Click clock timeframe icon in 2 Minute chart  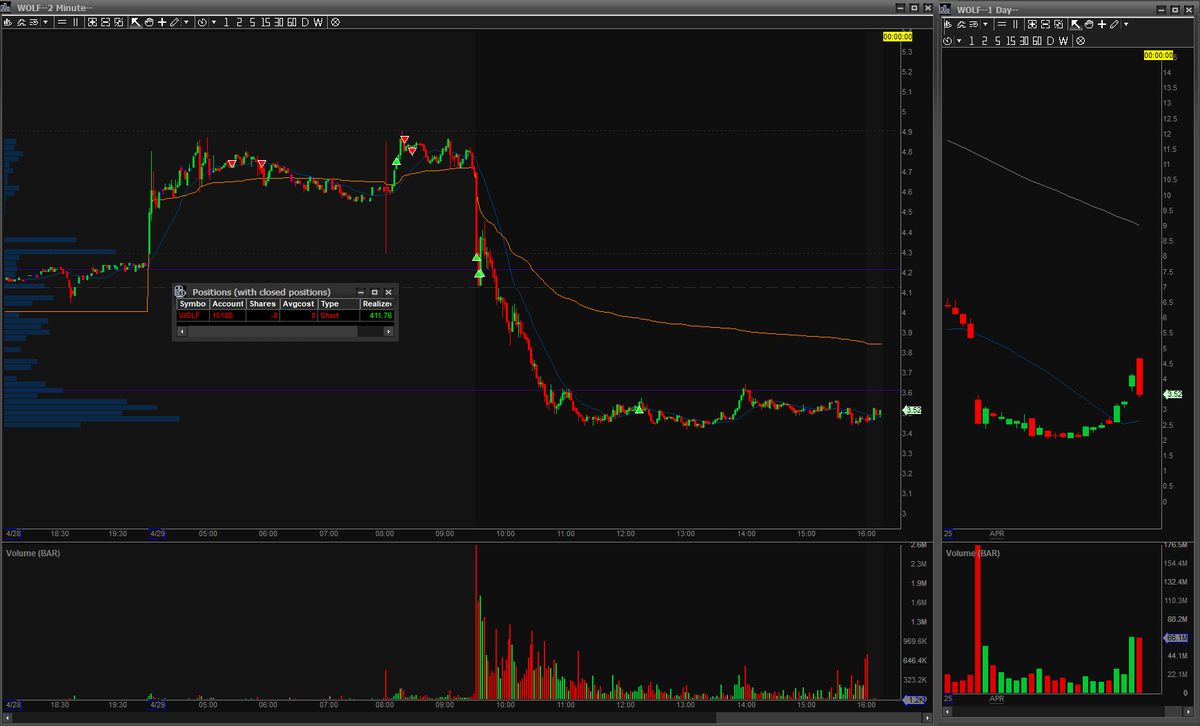point(202,22)
